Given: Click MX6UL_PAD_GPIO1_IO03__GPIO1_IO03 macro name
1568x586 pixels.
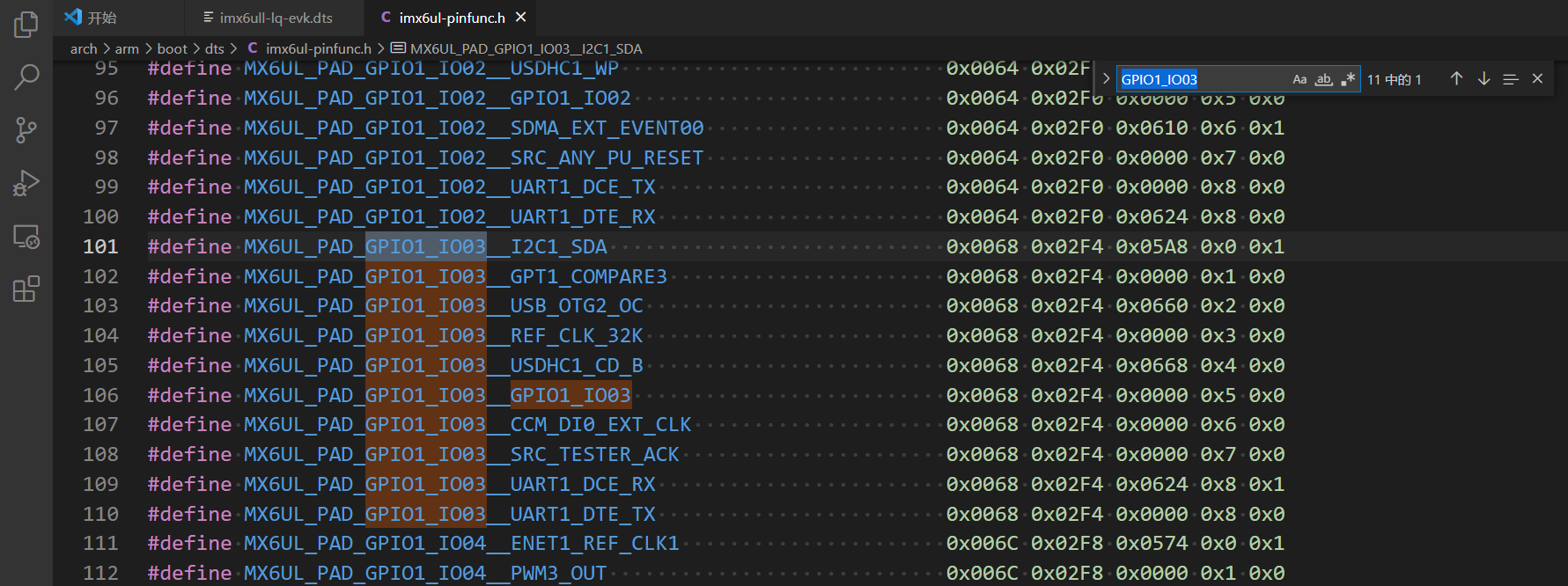Looking at the screenshot, I should point(438,395).
